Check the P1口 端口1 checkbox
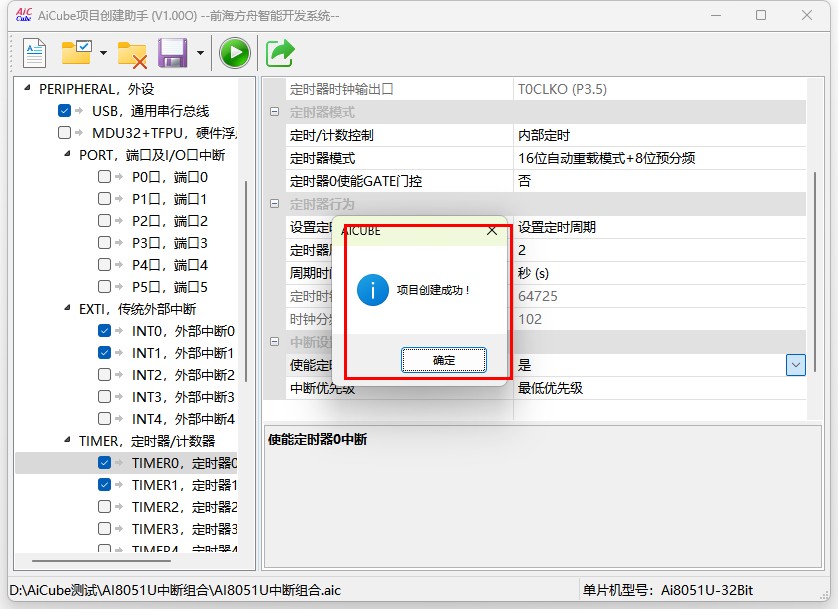The height and width of the screenshot is (609, 838). 104,199
